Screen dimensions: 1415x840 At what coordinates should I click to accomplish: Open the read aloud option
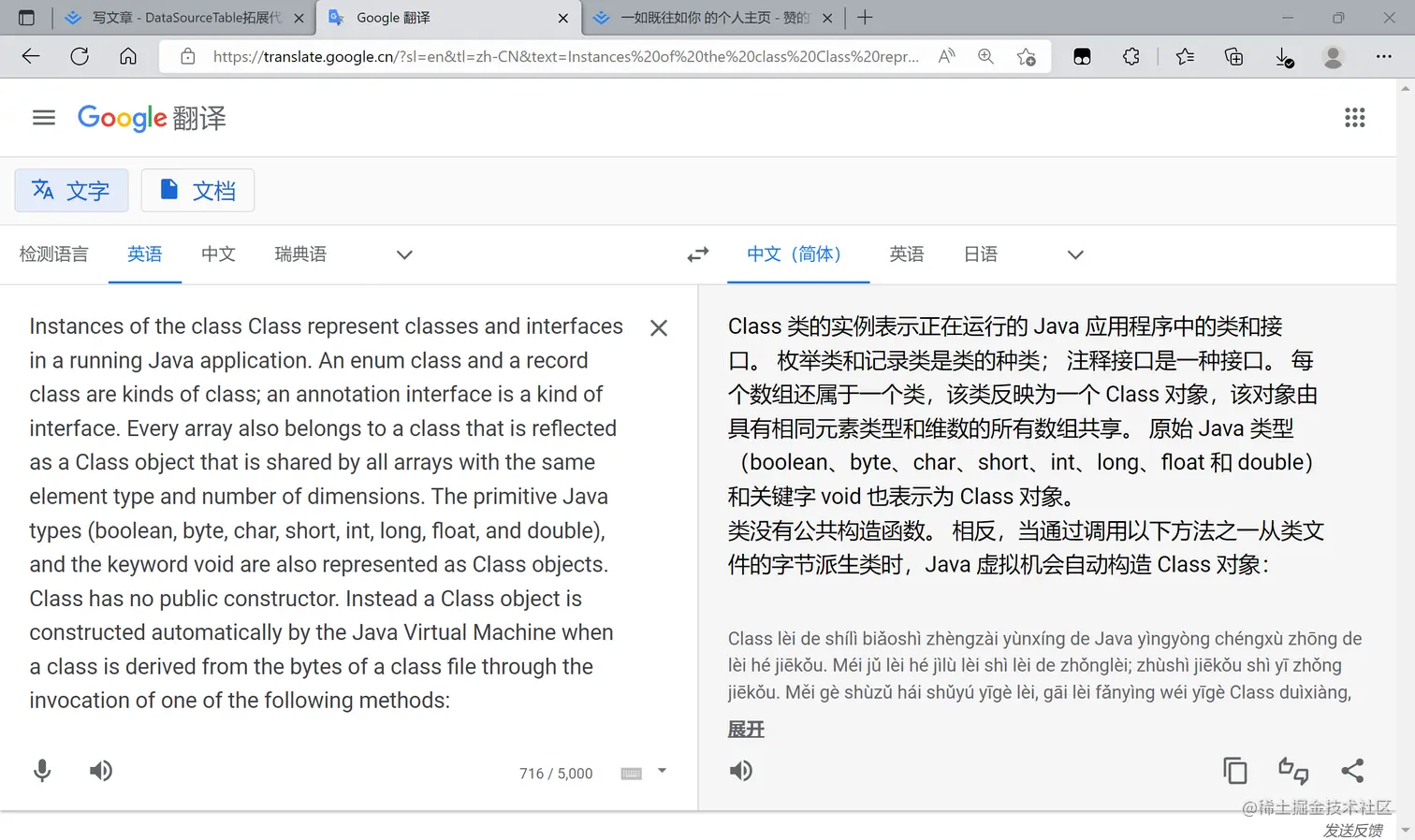[947, 57]
